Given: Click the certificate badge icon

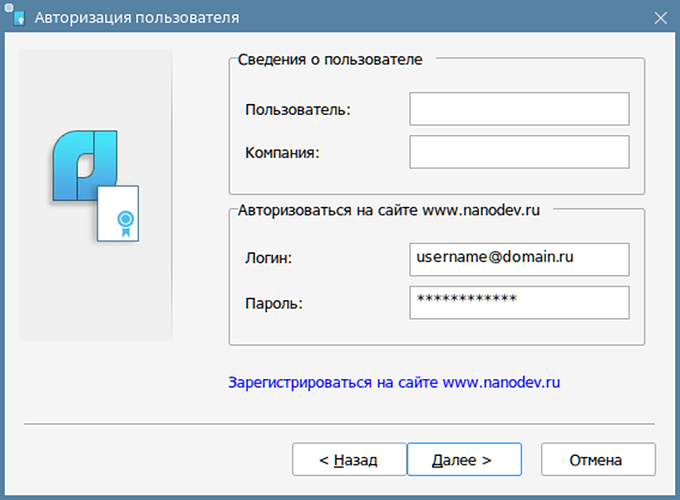Looking at the screenshot, I should (x=118, y=213).
